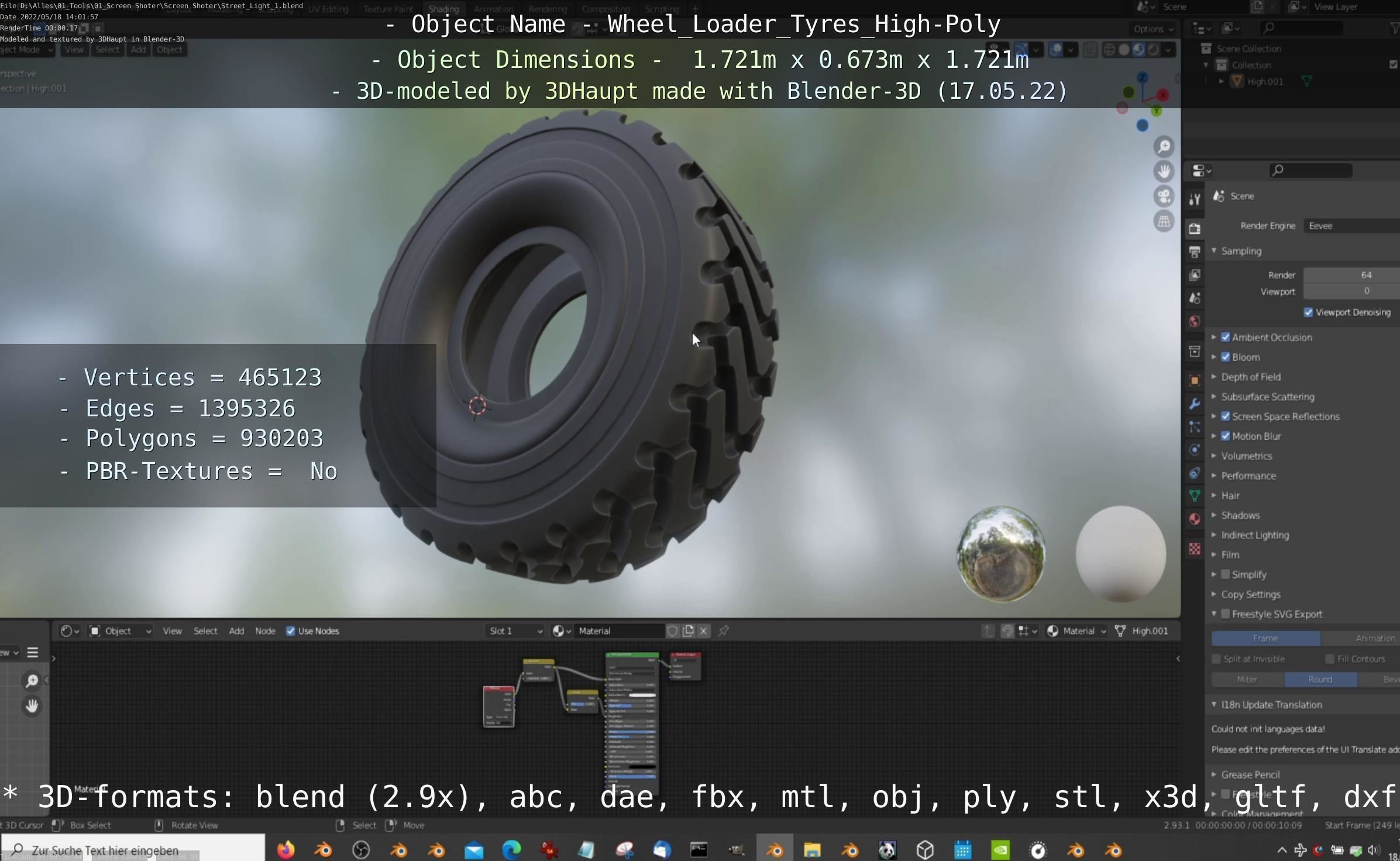Open the Tool properties tab
1400x861 pixels.
1195,199
